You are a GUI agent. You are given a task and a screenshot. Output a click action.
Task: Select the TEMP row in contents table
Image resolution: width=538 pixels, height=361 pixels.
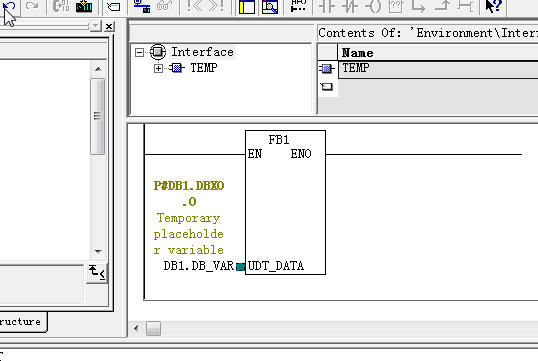[438, 68]
